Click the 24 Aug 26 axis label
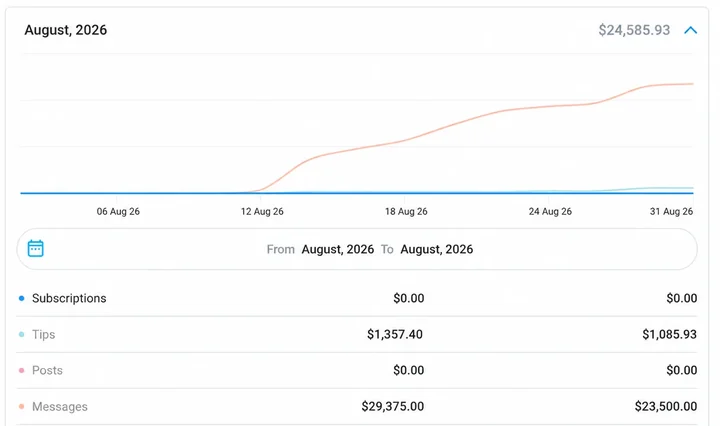The width and height of the screenshot is (720, 426). point(550,212)
